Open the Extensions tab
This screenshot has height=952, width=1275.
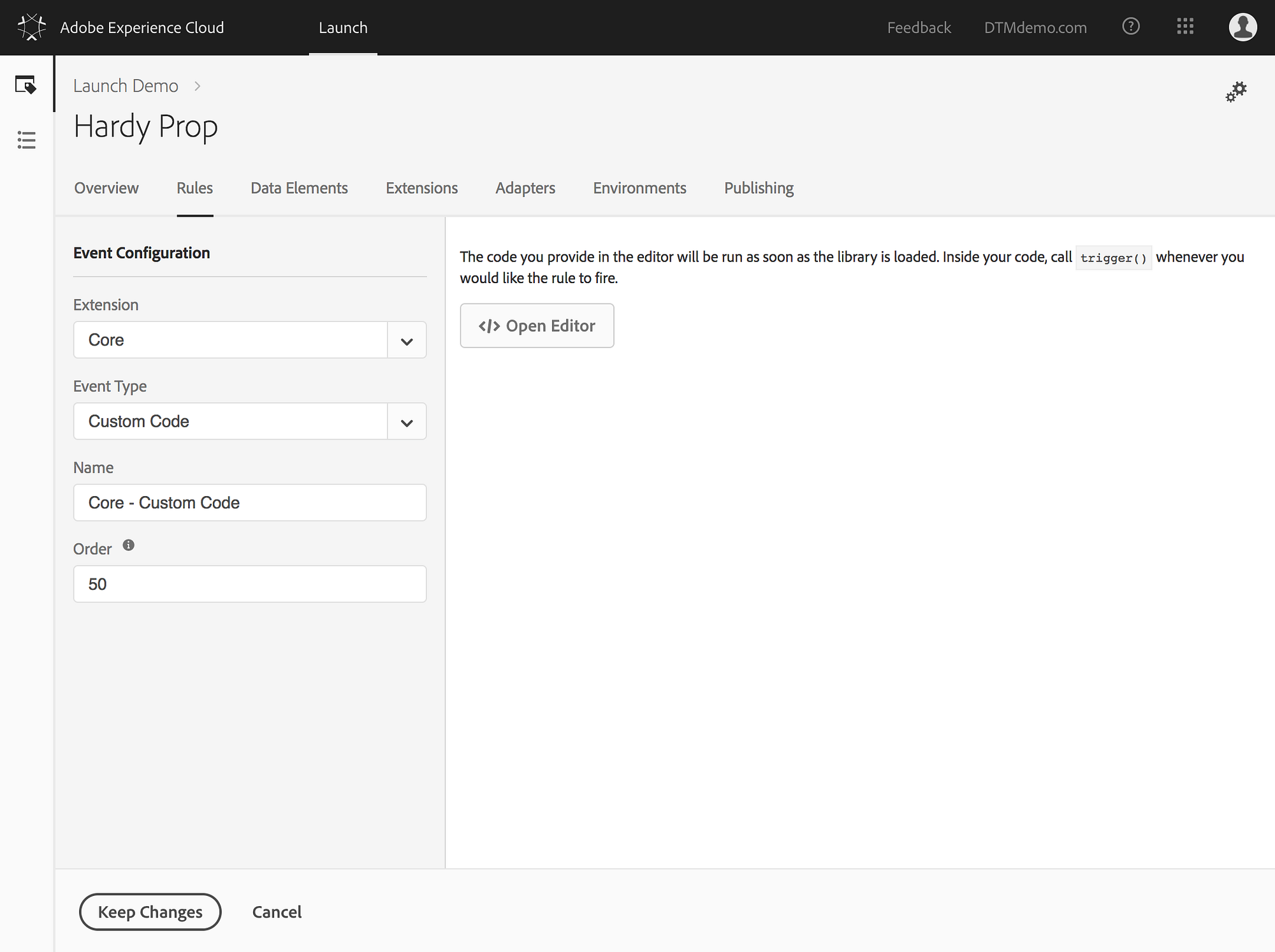(x=421, y=188)
